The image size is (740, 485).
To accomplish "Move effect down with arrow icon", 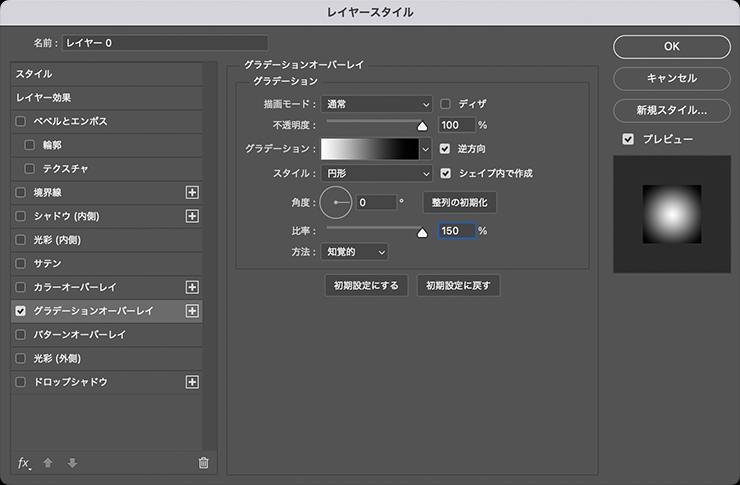I will [72, 463].
